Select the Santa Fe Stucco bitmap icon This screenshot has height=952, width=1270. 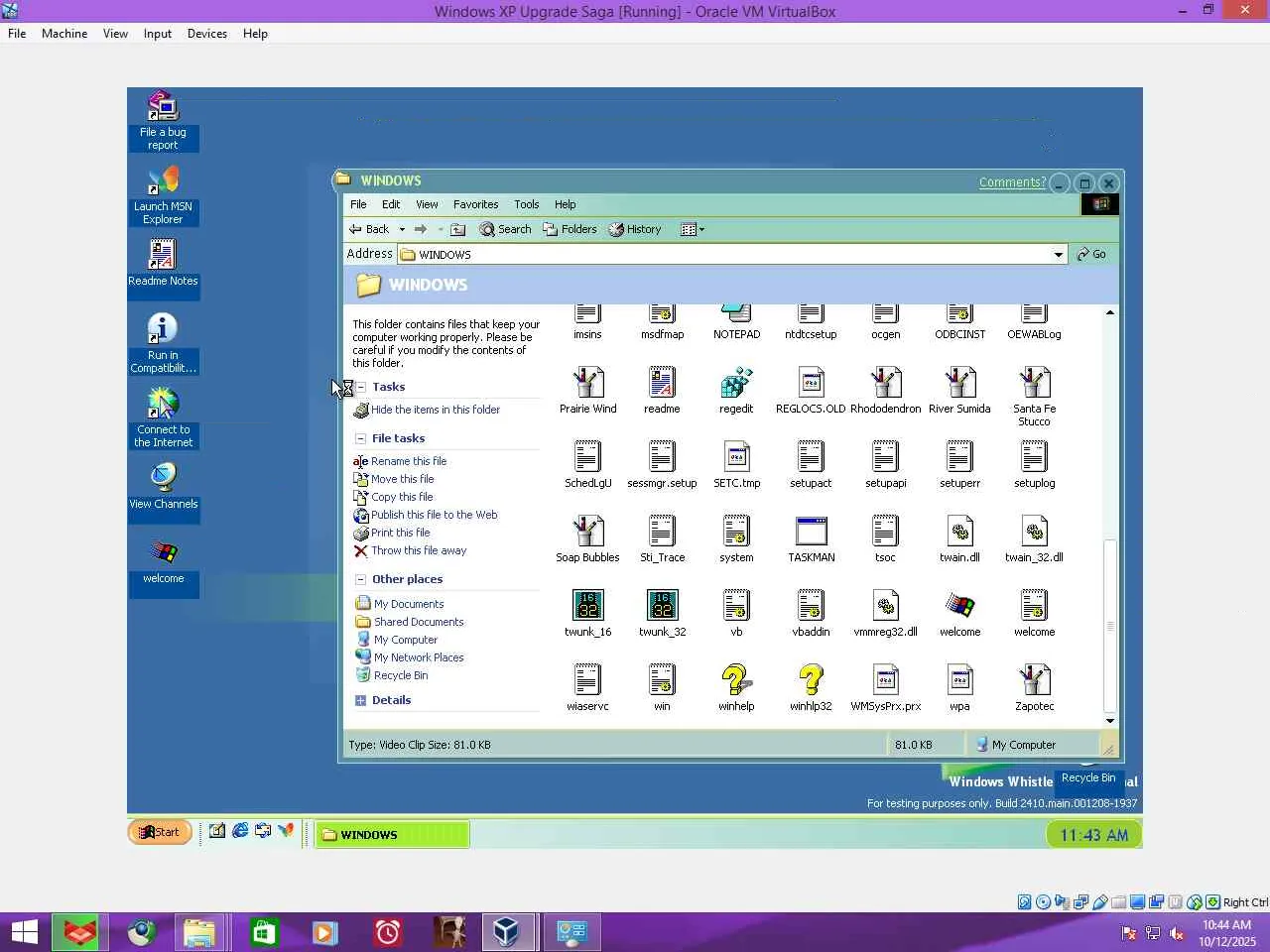click(1034, 383)
